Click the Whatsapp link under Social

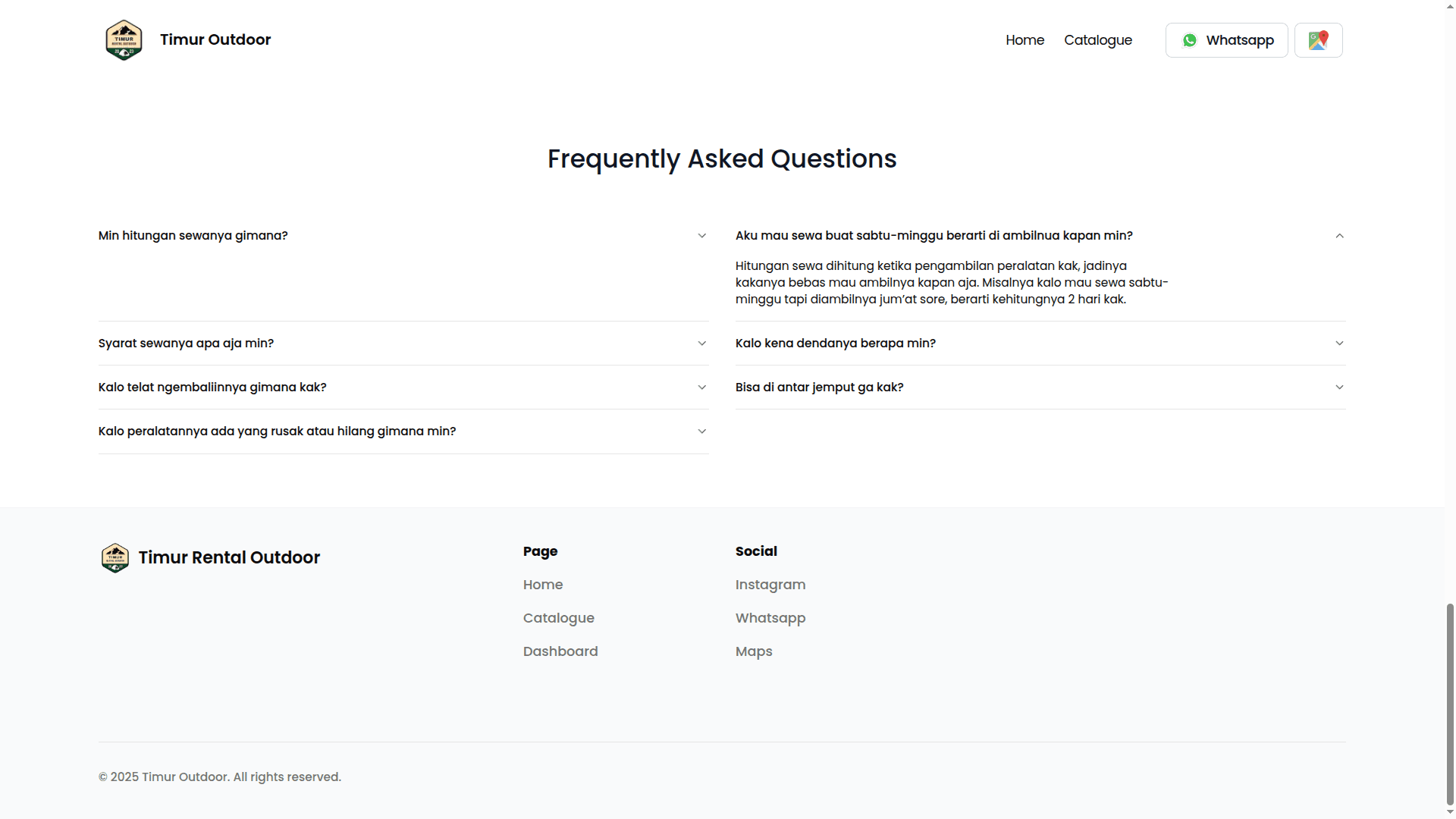770,618
